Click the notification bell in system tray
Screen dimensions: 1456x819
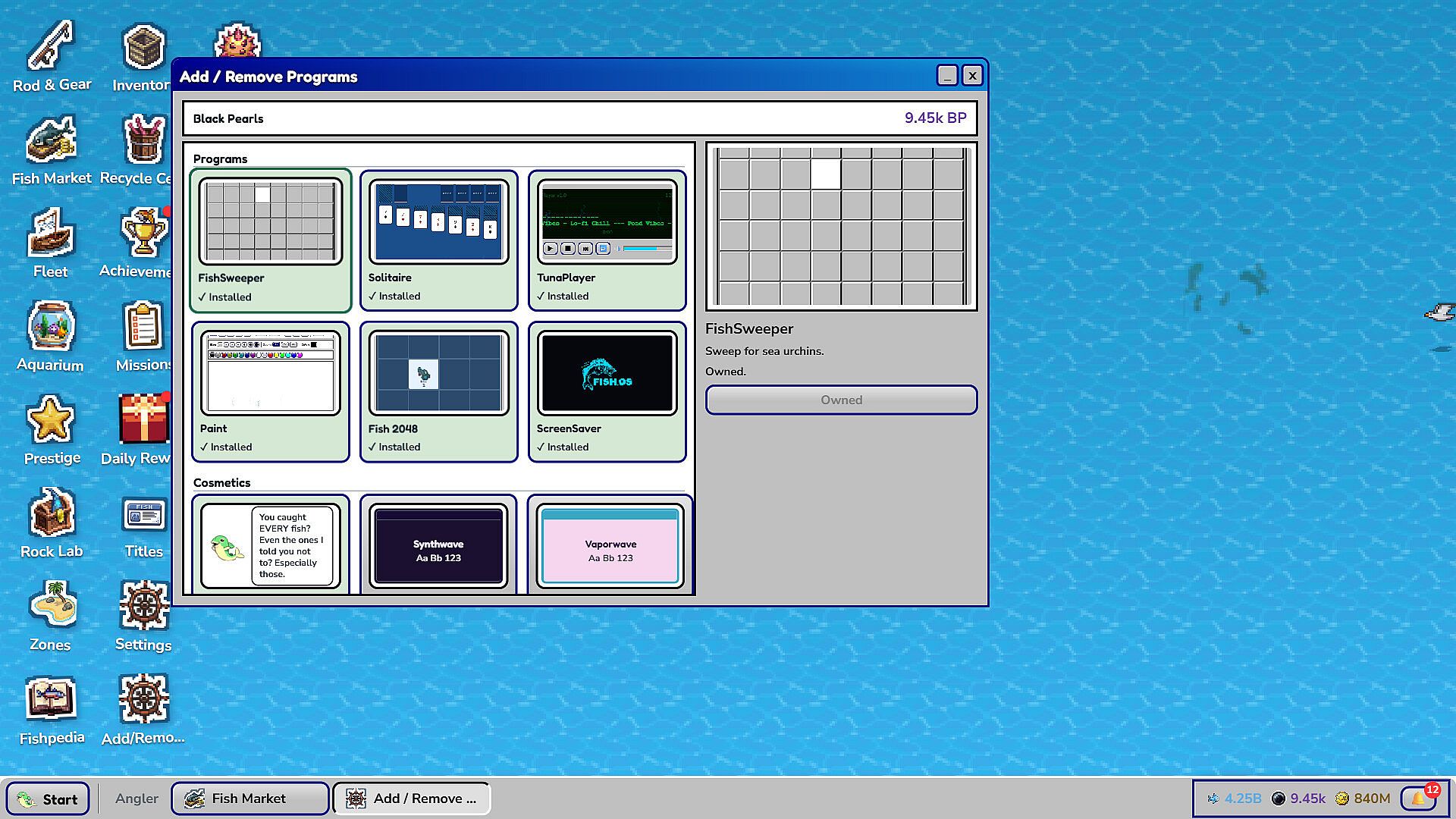[1419, 798]
